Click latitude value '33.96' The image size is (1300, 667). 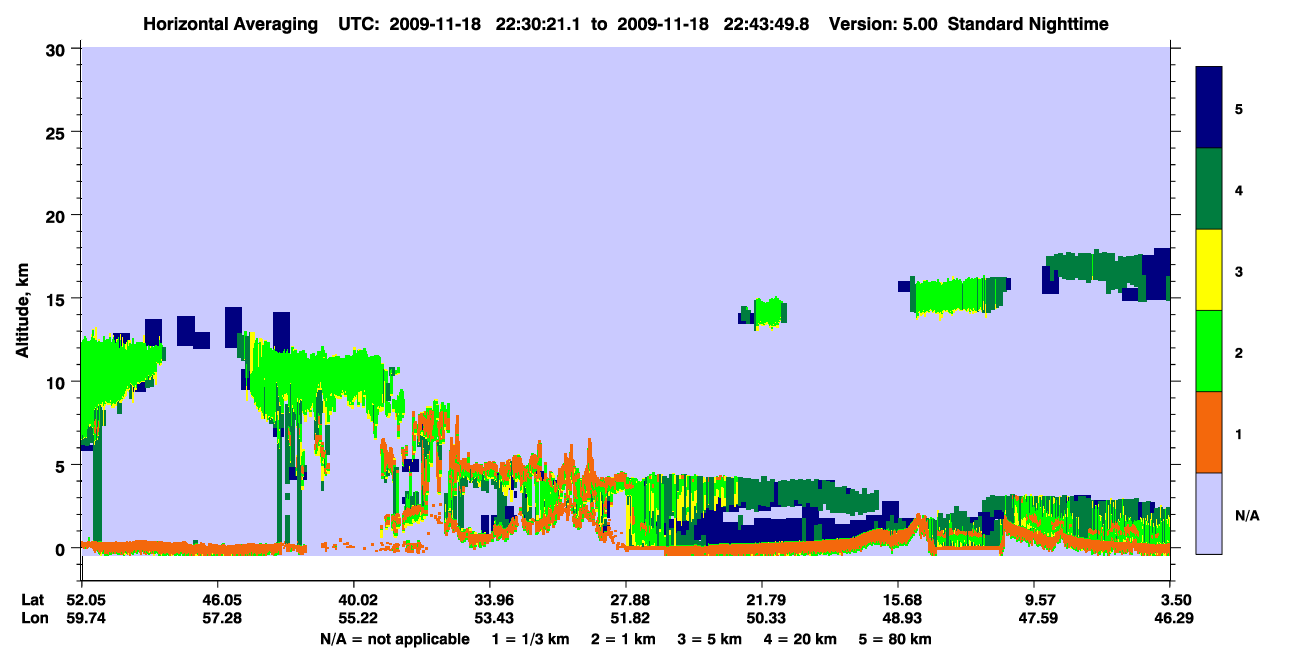[490, 600]
